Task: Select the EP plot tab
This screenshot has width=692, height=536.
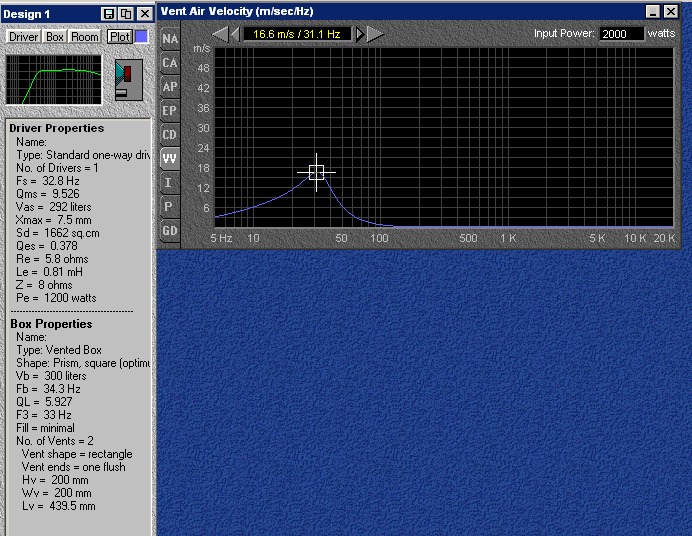Action: [x=170, y=110]
